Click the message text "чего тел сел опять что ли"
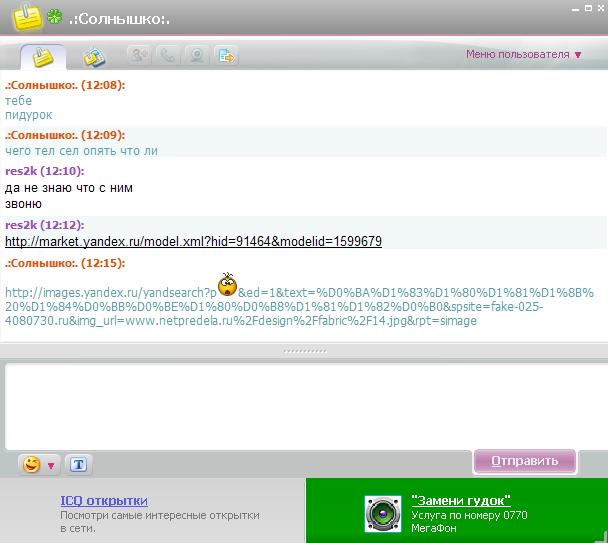This screenshot has height=543, width=608. [81, 150]
